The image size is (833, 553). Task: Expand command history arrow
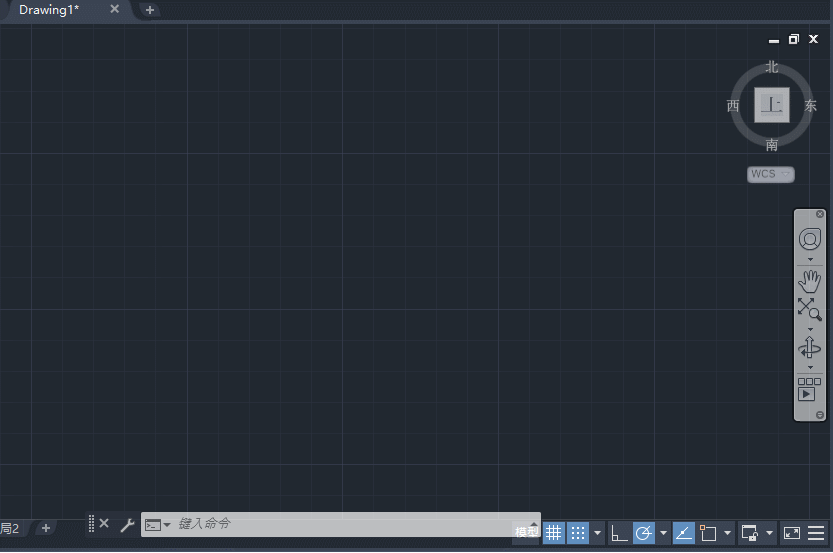(534, 524)
